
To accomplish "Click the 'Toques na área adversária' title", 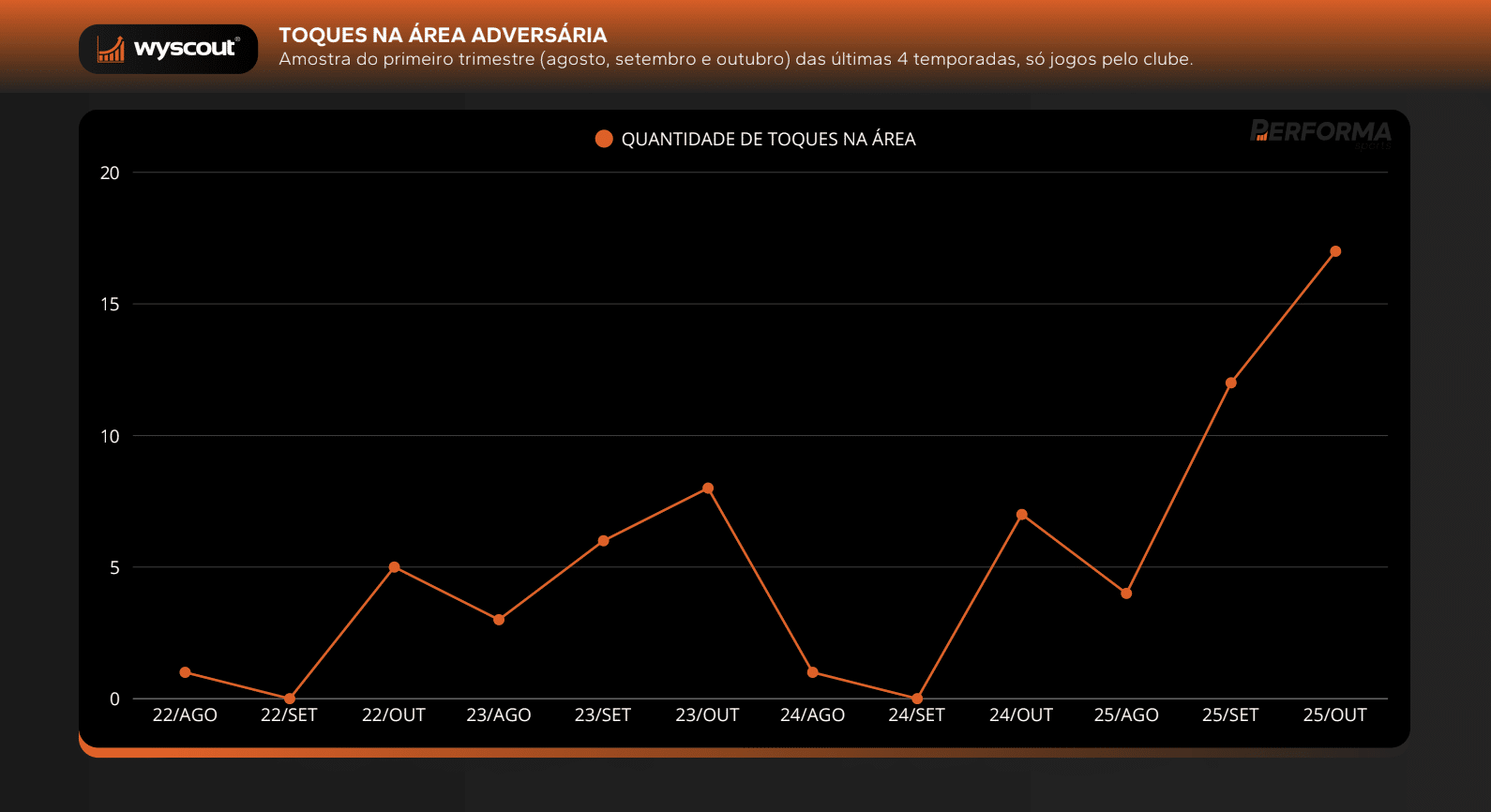I will coord(443,35).
